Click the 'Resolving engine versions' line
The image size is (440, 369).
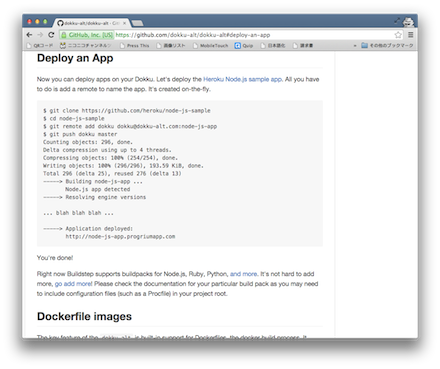95,197
